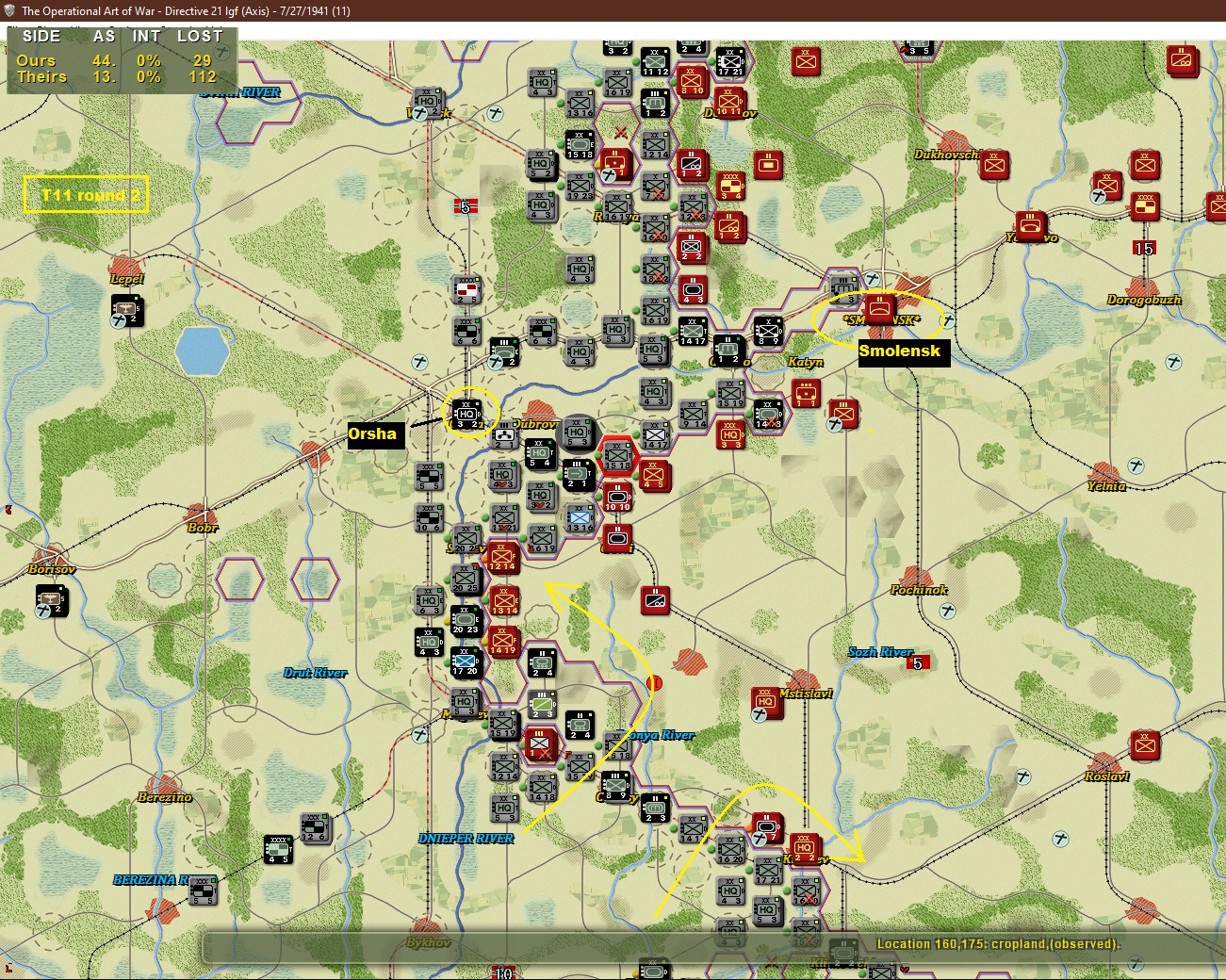The image size is (1226, 980).
Task: Click the Bobr town label
Action: (203, 528)
